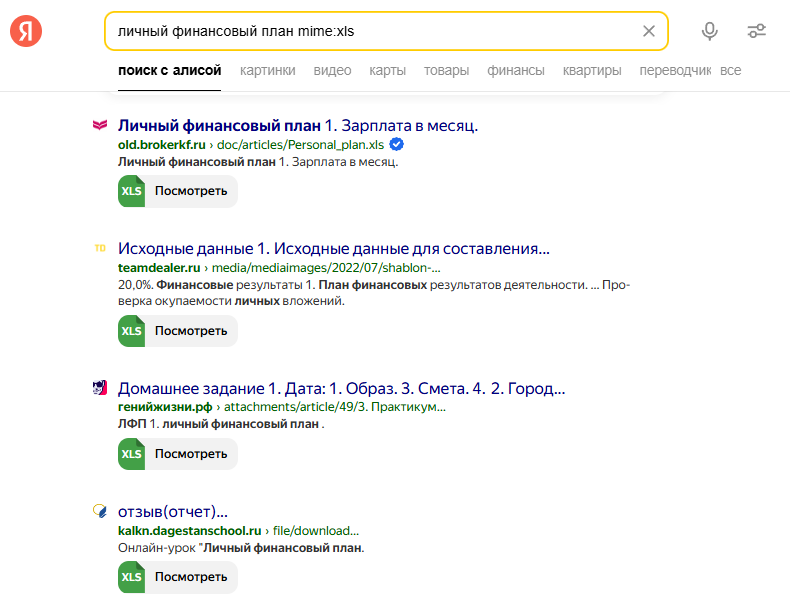Open the 'отзыв(отчет)...' result link
This screenshot has width=790, height=612.
[173, 512]
